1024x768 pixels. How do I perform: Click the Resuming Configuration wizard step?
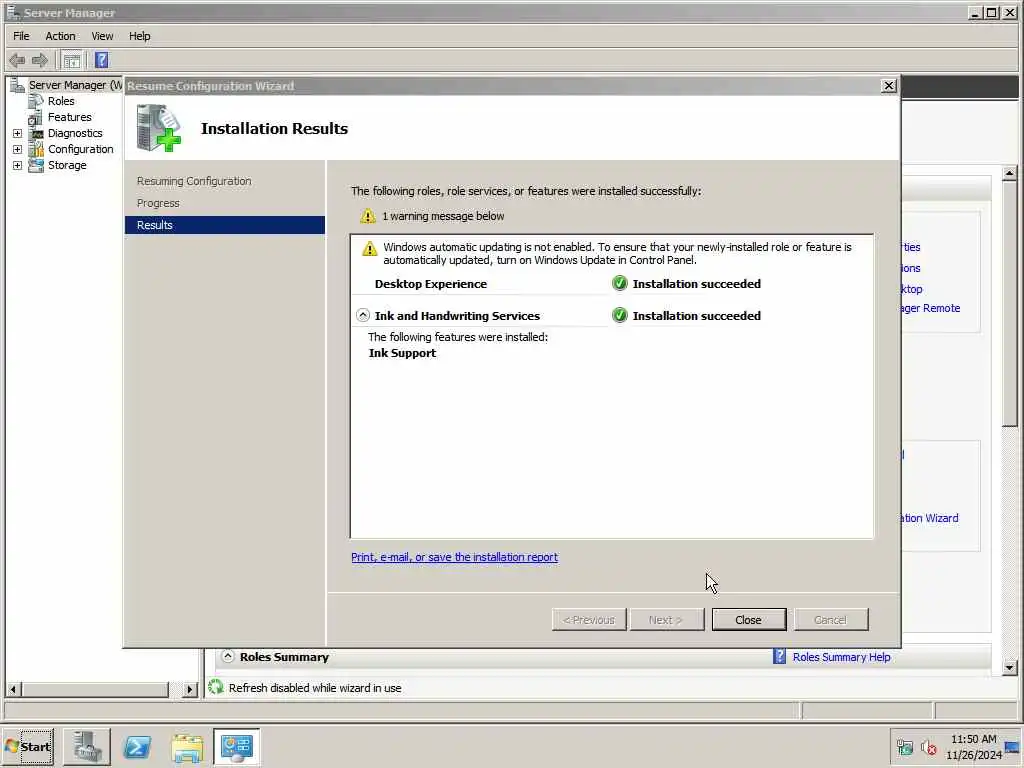[194, 181]
